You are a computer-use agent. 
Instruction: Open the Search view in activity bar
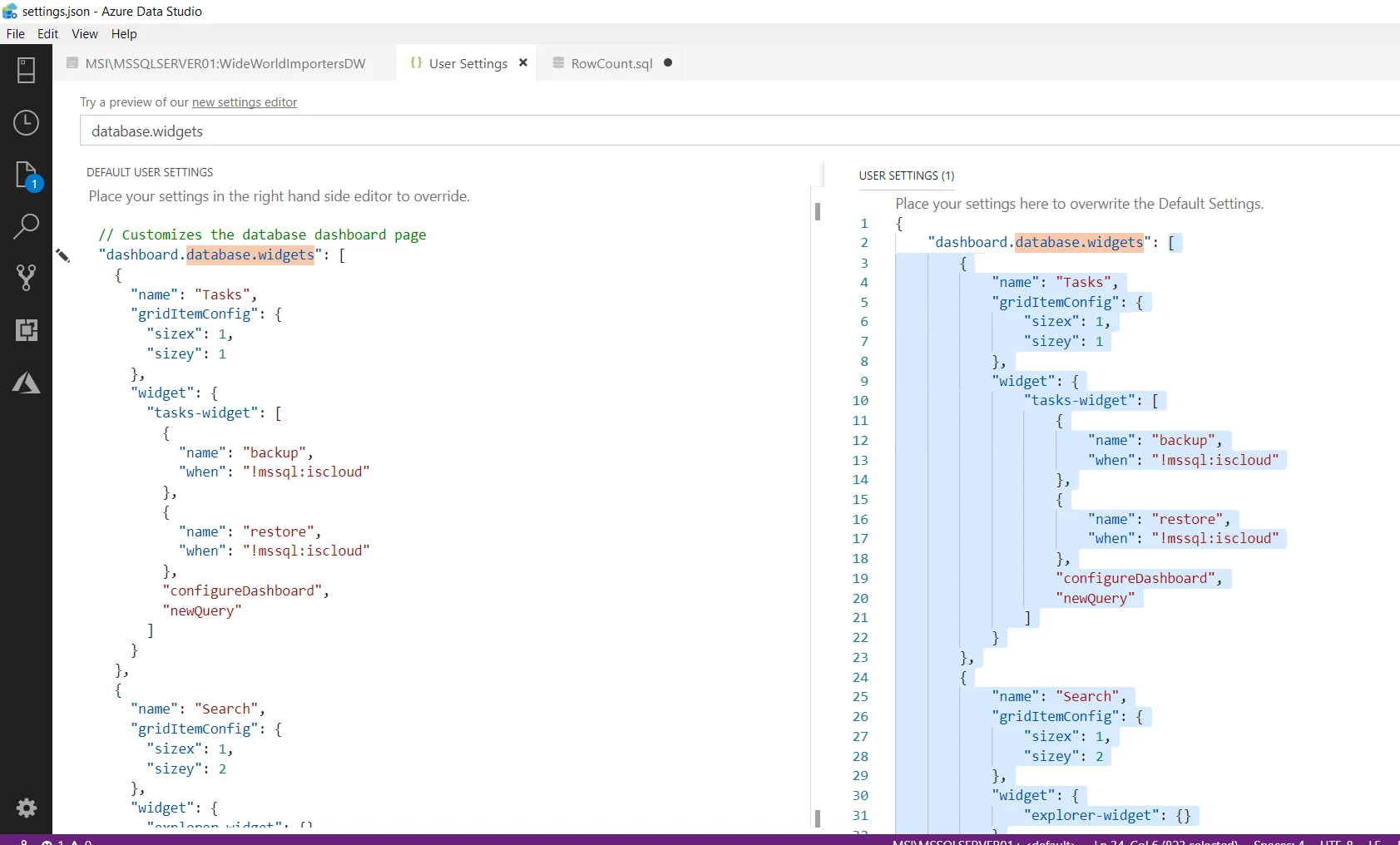pyautogui.click(x=26, y=226)
